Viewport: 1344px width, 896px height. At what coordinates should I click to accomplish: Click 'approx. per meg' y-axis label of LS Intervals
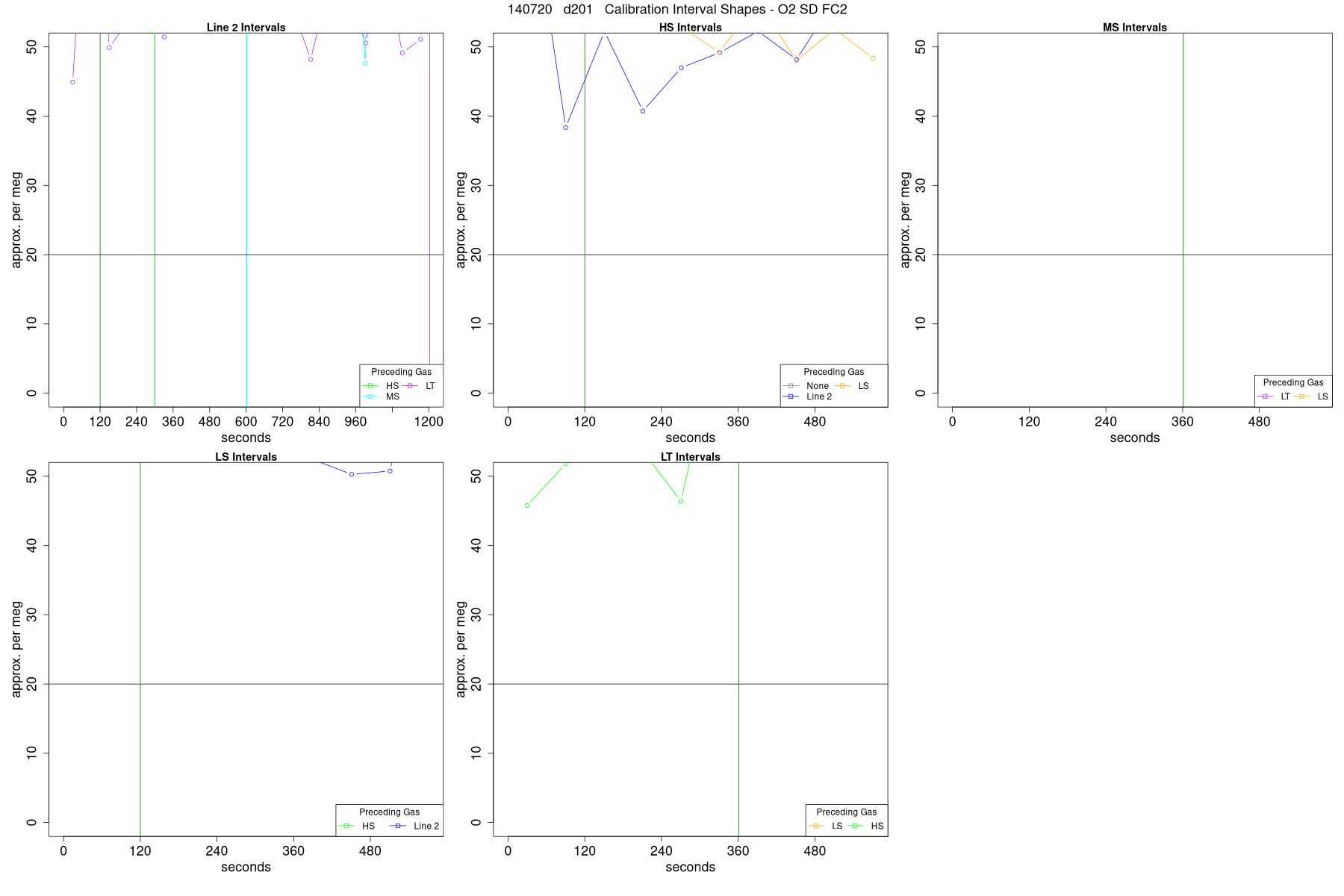(16, 649)
